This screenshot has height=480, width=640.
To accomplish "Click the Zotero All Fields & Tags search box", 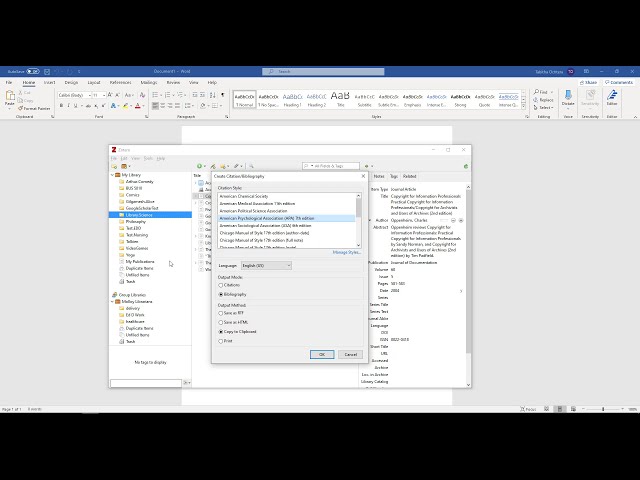I will 331,166.
